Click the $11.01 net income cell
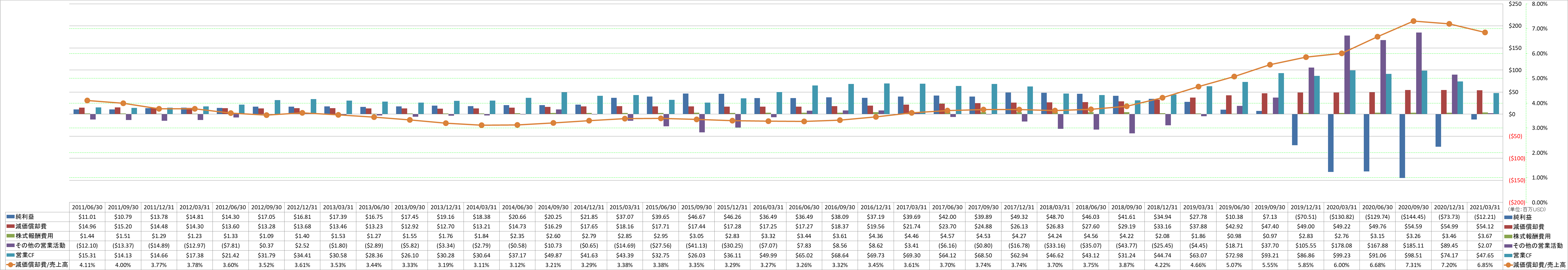Screen dimensions: 1568x270 (x=87, y=217)
